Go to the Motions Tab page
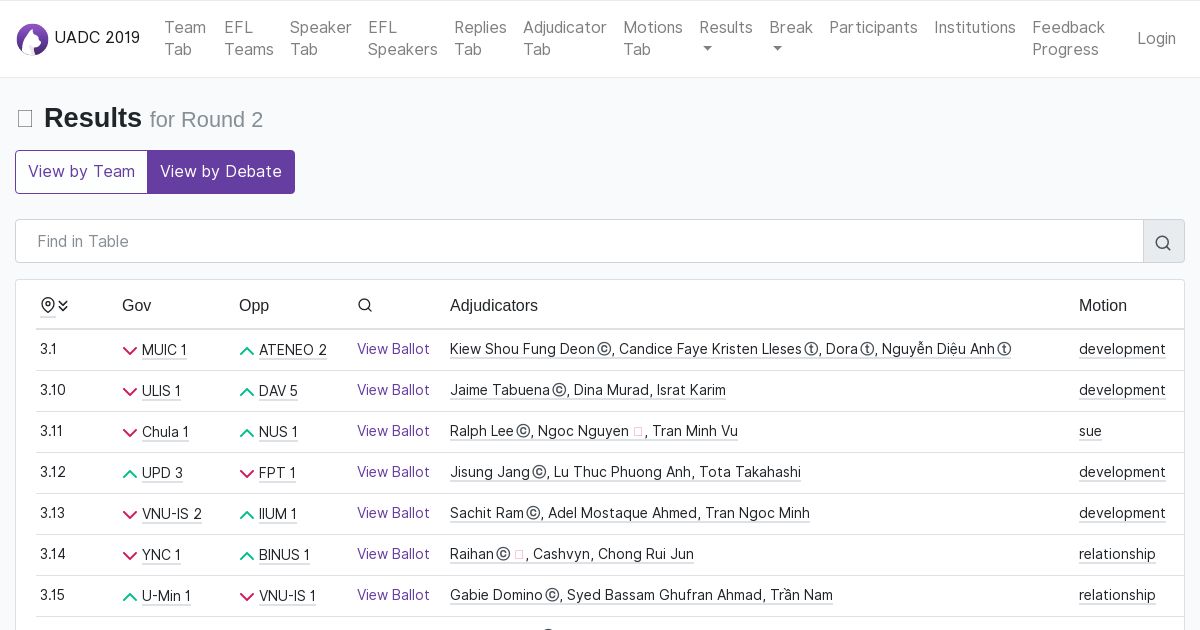This screenshot has width=1200, height=630. point(652,38)
